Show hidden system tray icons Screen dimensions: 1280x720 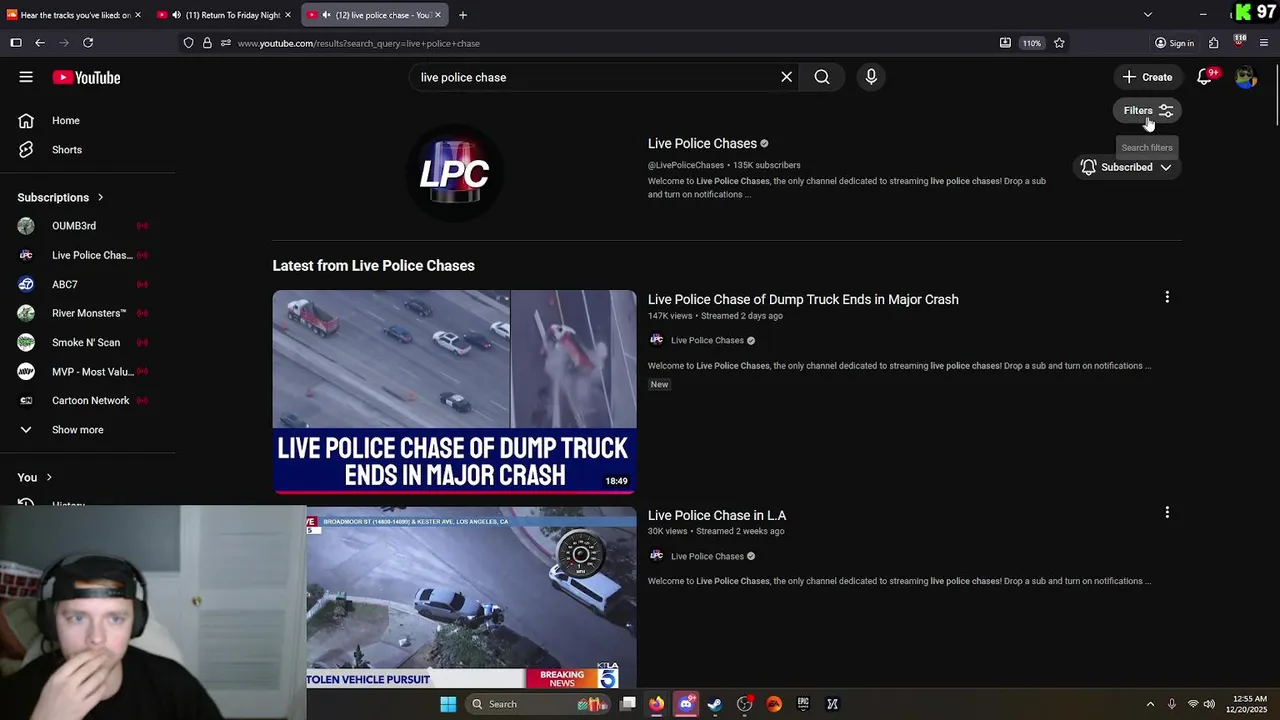coord(1150,704)
